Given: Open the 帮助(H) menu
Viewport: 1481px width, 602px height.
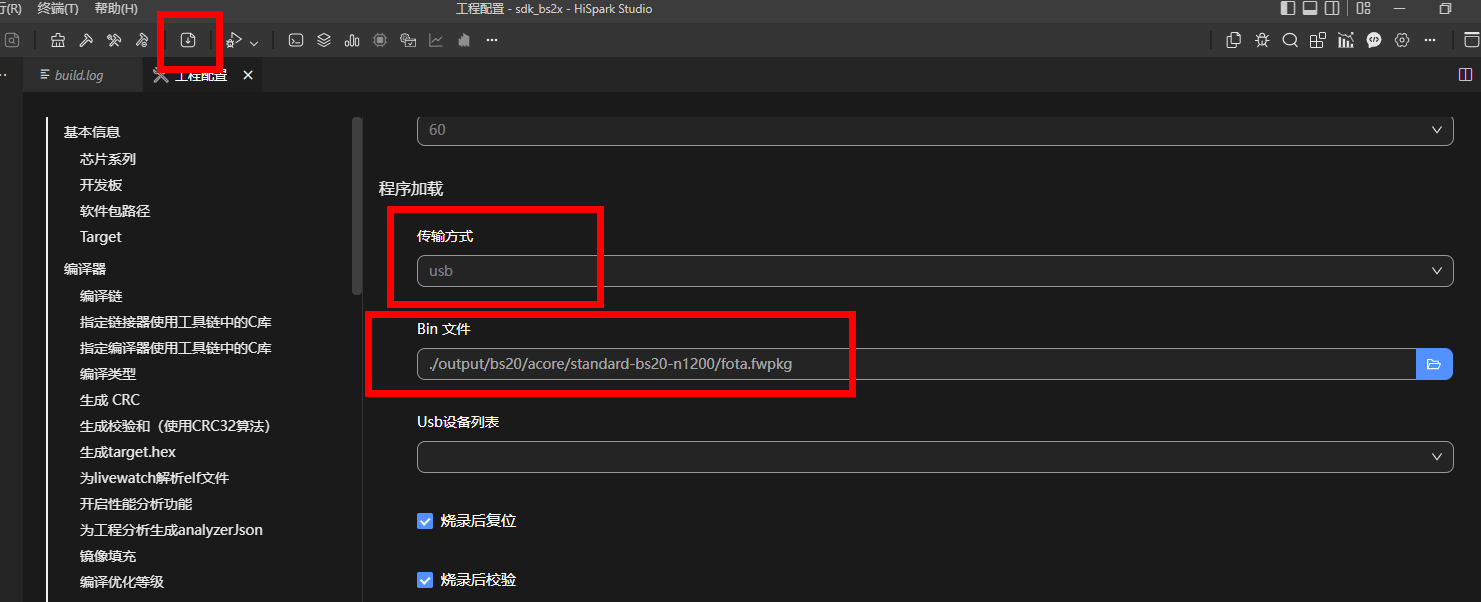Looking at the screenshot, I should coord(116,9).
